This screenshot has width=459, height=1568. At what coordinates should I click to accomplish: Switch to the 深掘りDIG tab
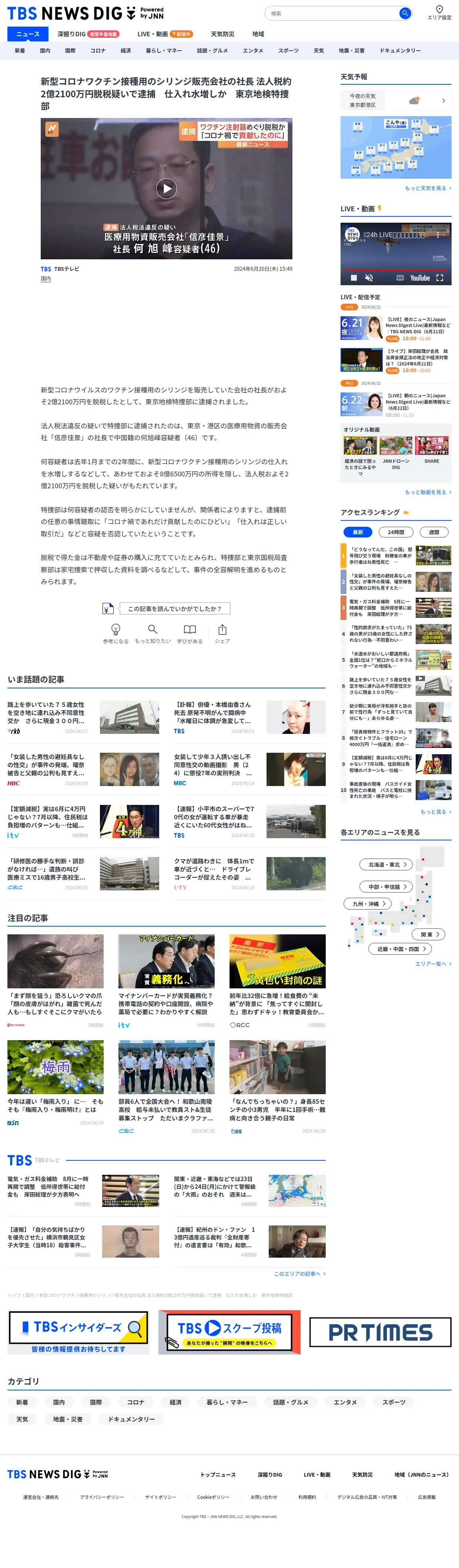tap(88, 34)
